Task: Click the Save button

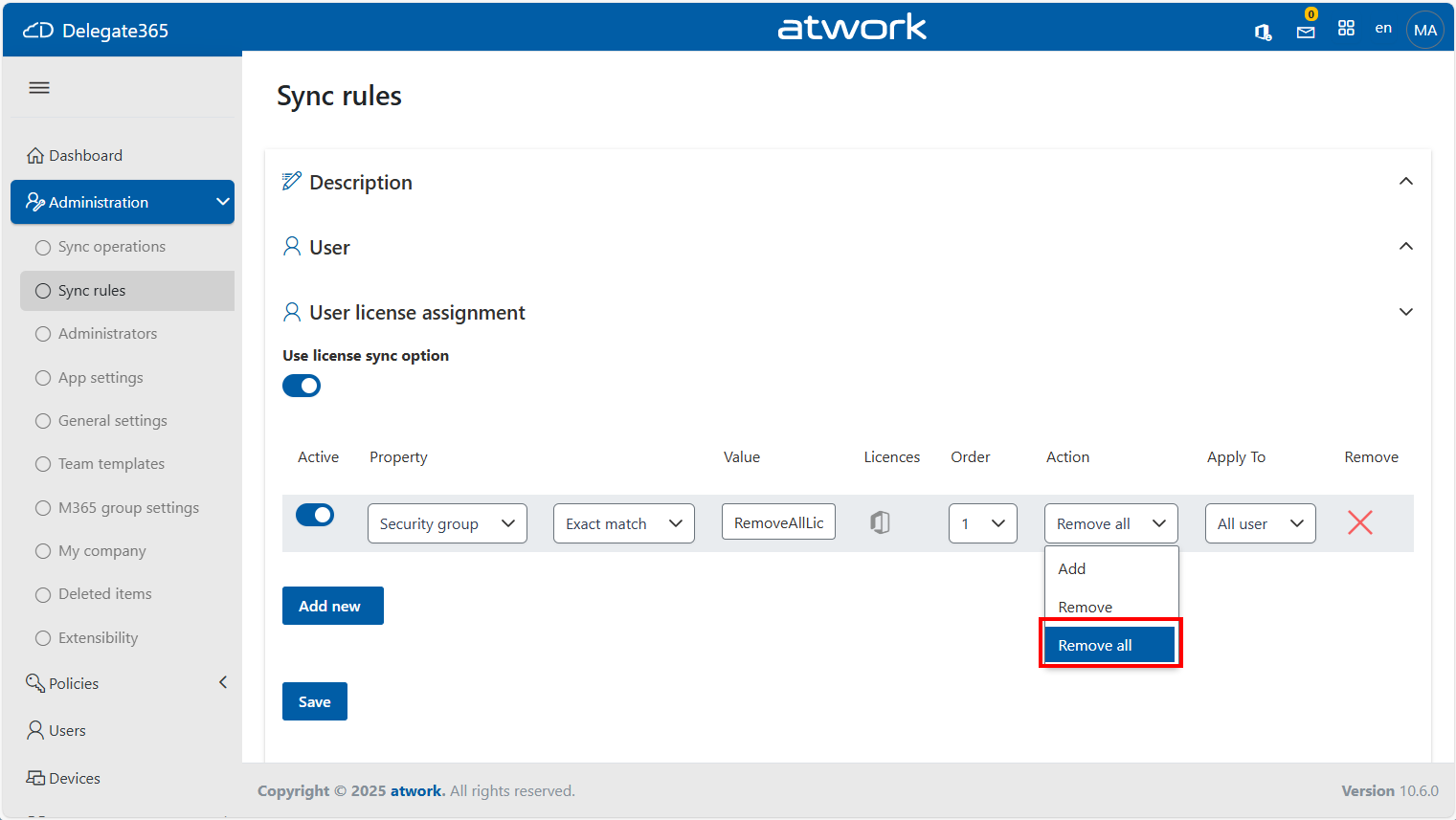Action: 314,701
